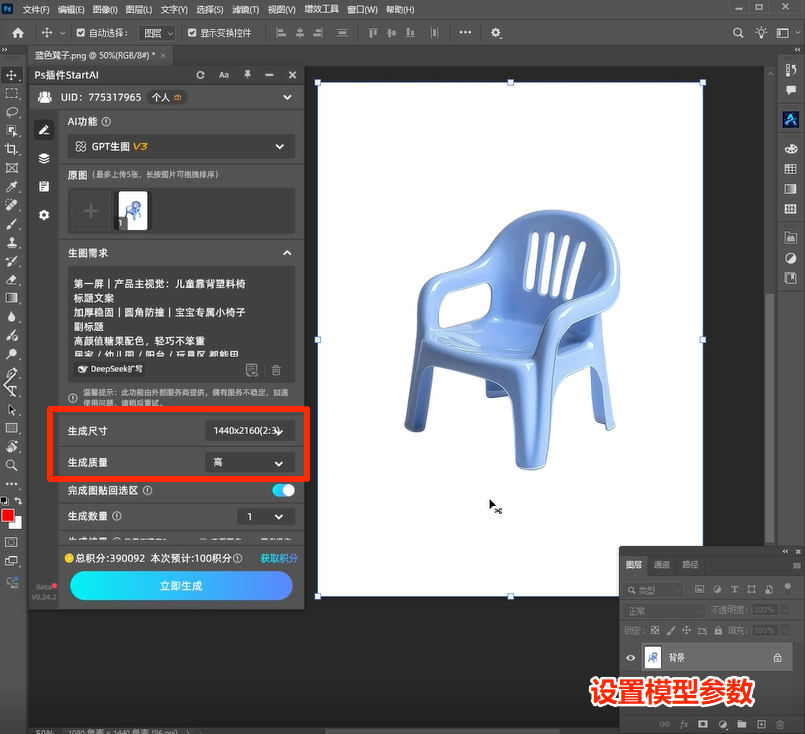Viewport: 805px width, 734px height.
Task: Click the 不透明度 100% field
Action: 764,610
